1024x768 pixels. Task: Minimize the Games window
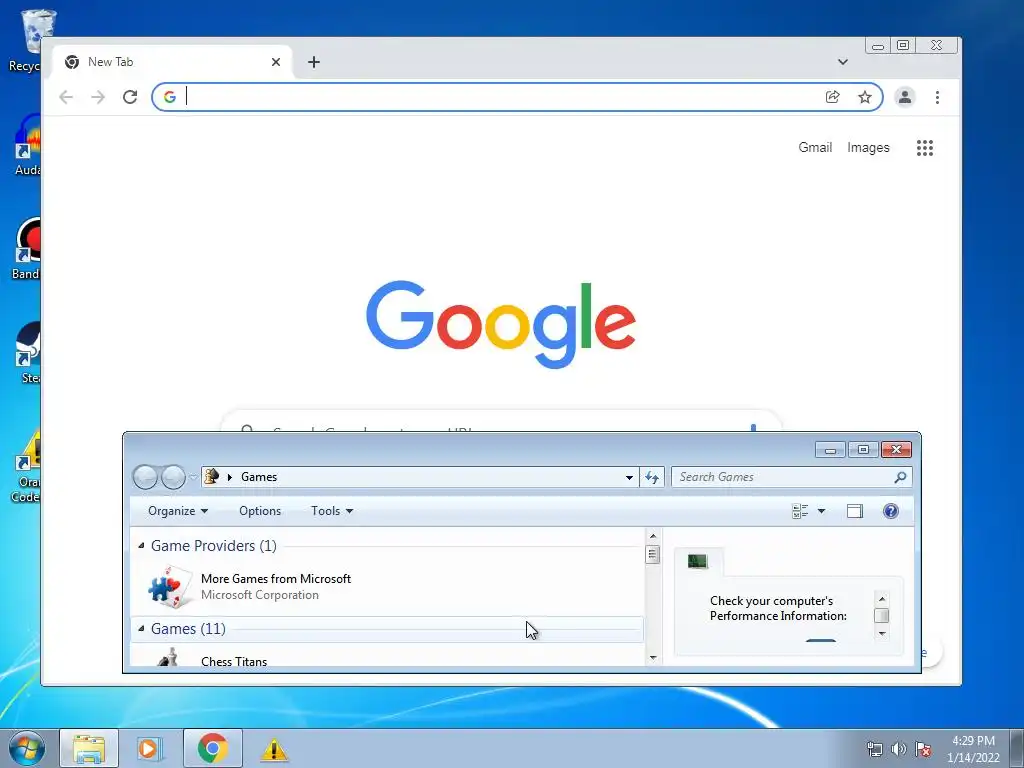(x=831, y=449)
